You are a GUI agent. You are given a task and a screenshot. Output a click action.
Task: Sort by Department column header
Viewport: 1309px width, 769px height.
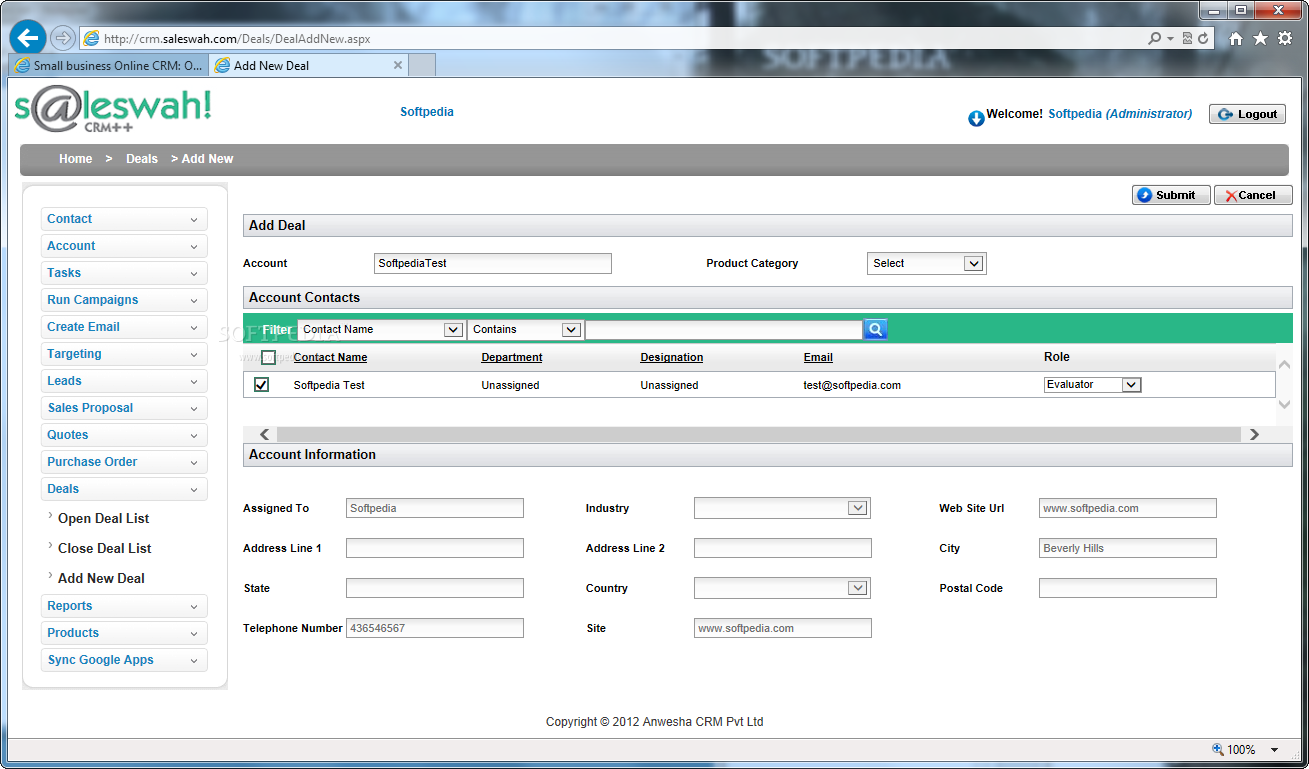pyautogui.click(x=512, y=357)
